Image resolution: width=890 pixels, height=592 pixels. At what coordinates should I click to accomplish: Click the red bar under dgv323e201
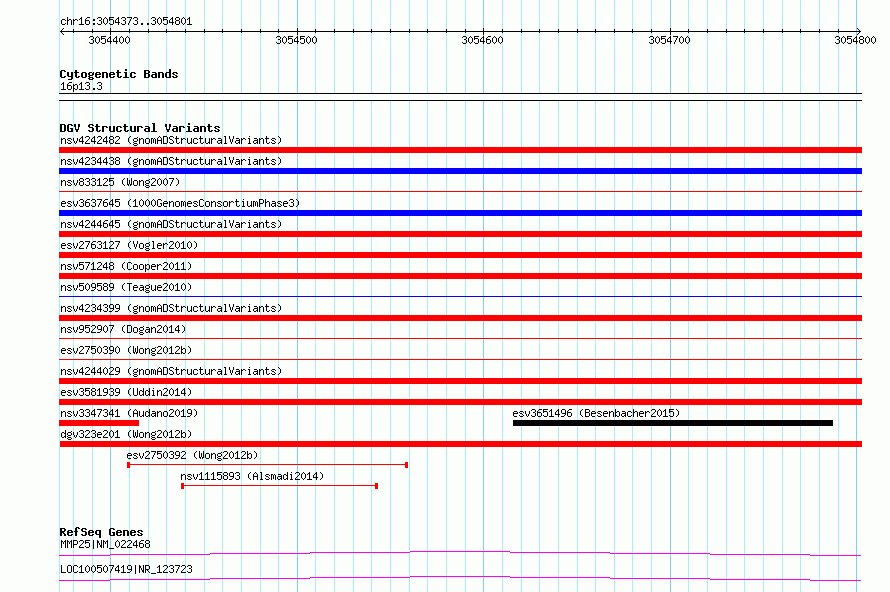pyautogui.click(x=460, y=444)
